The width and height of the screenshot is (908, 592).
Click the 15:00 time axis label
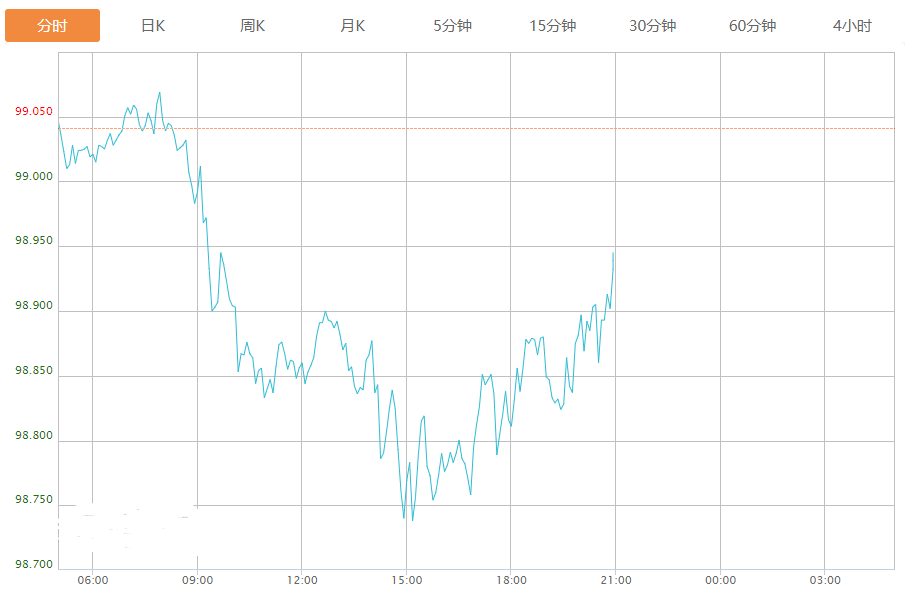click(406, 580)
